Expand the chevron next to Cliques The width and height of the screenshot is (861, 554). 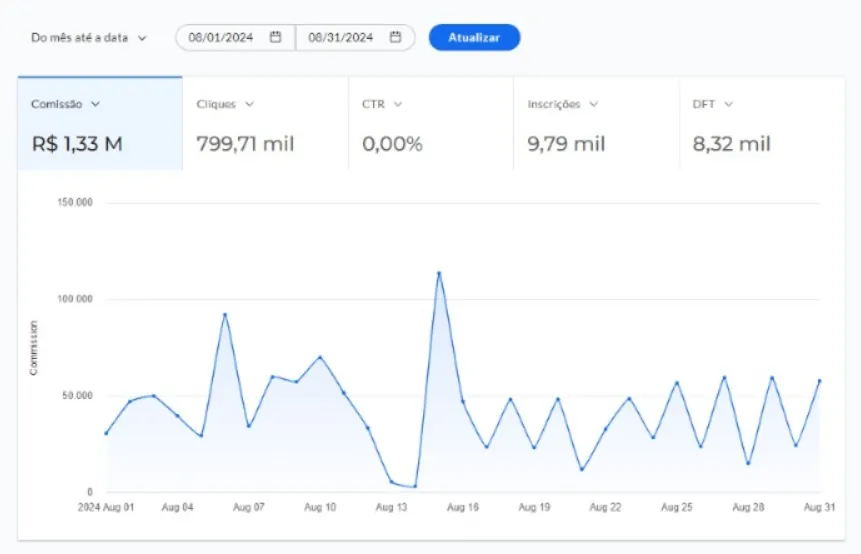point(249,104)
